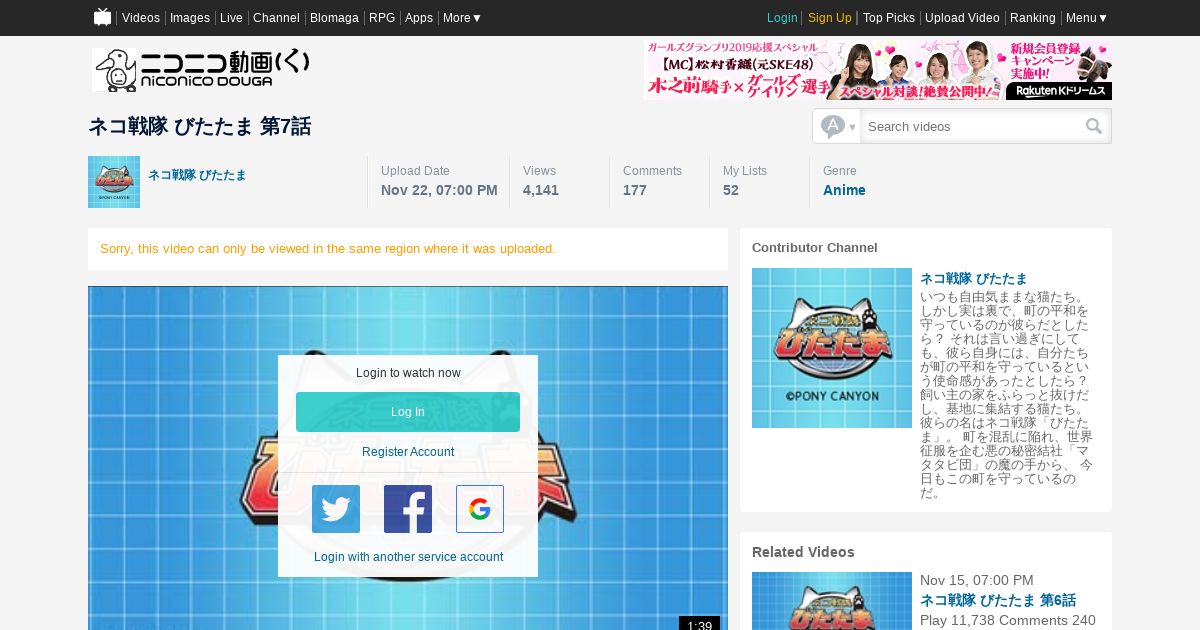
Task: Open the Ranking page
Action: tap(1033, 18)
